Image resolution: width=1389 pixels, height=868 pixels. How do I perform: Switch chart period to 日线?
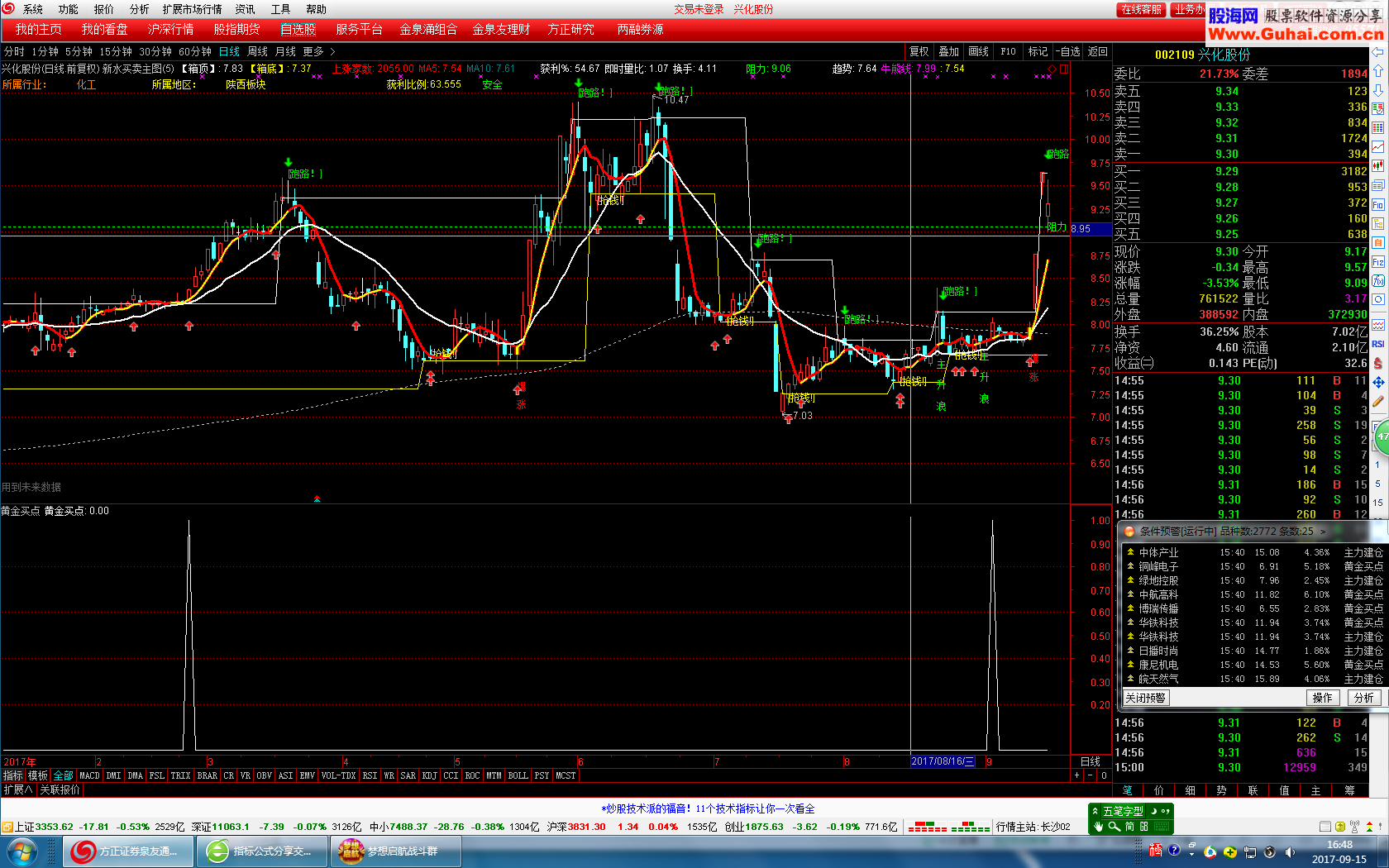[229, 51]
